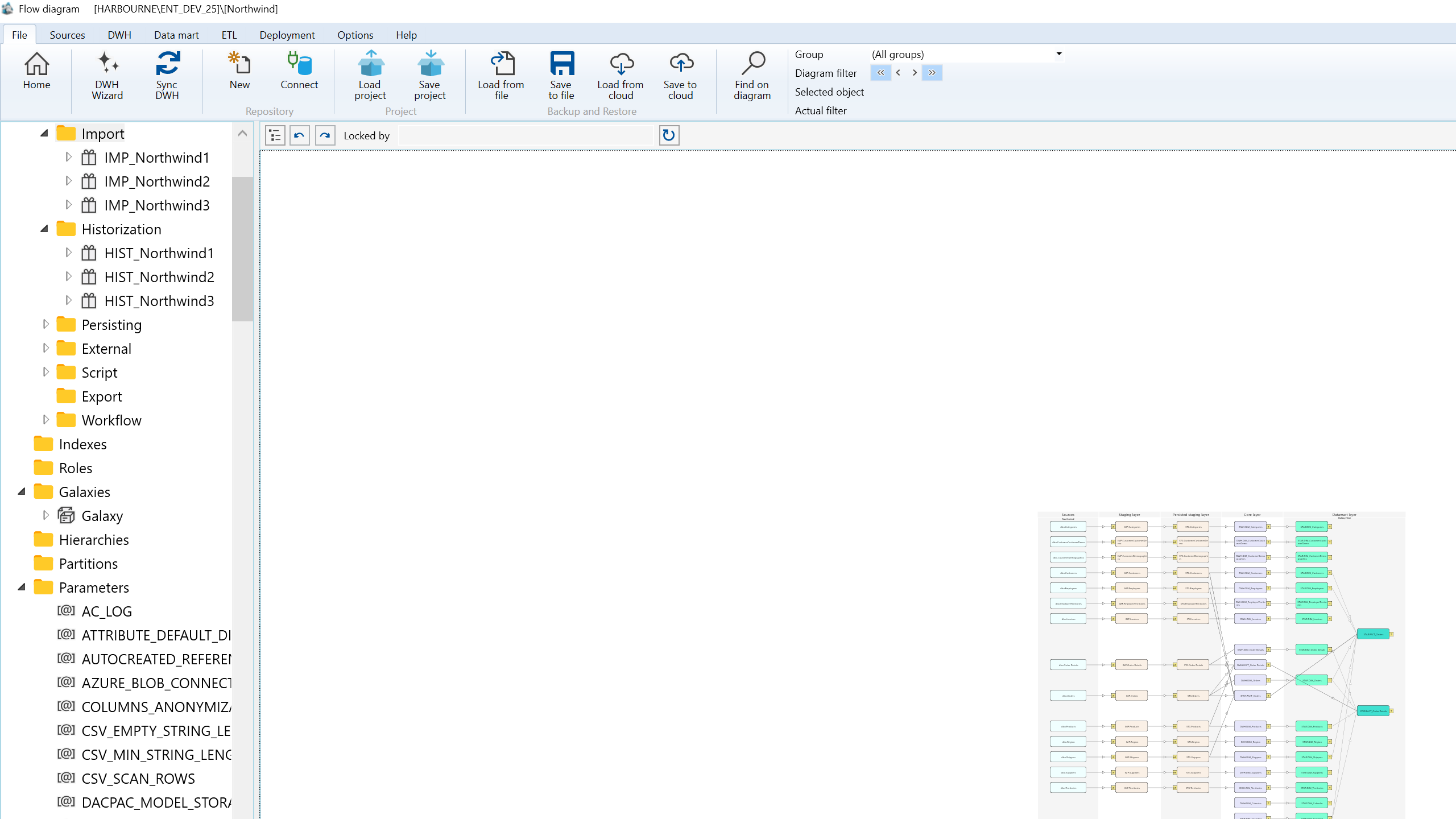Switch to the Sources tab
This screenshot has height=819, width=1456.
click(67, 35)
